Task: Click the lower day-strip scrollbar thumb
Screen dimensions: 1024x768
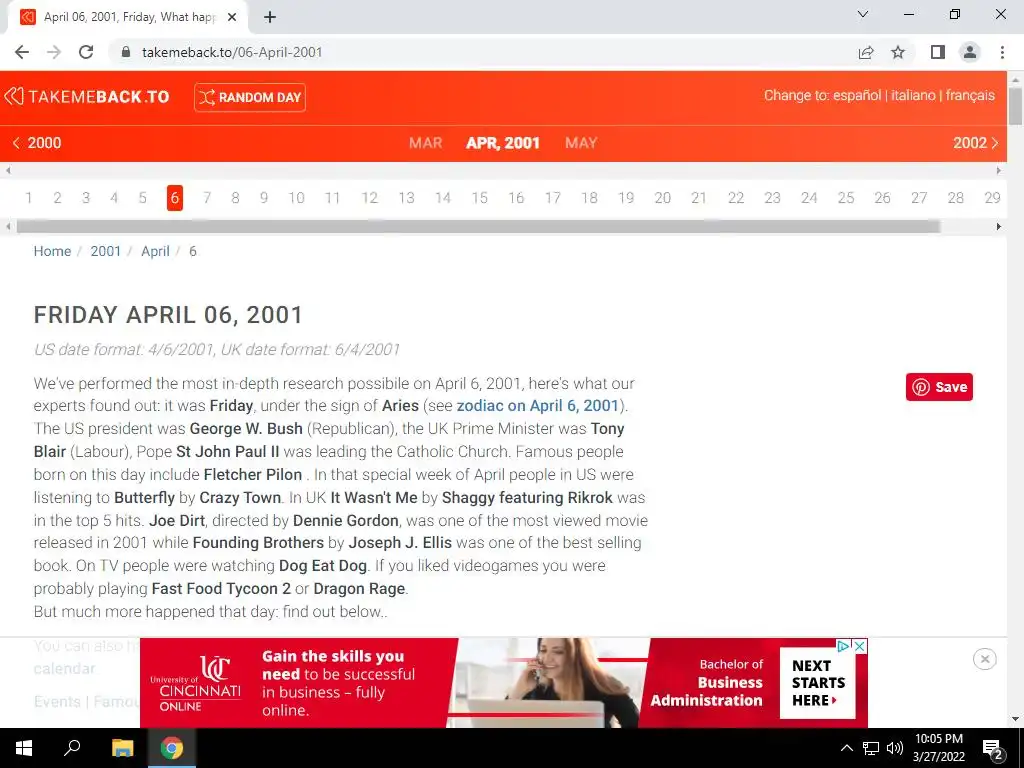Action: pos(478,227)
